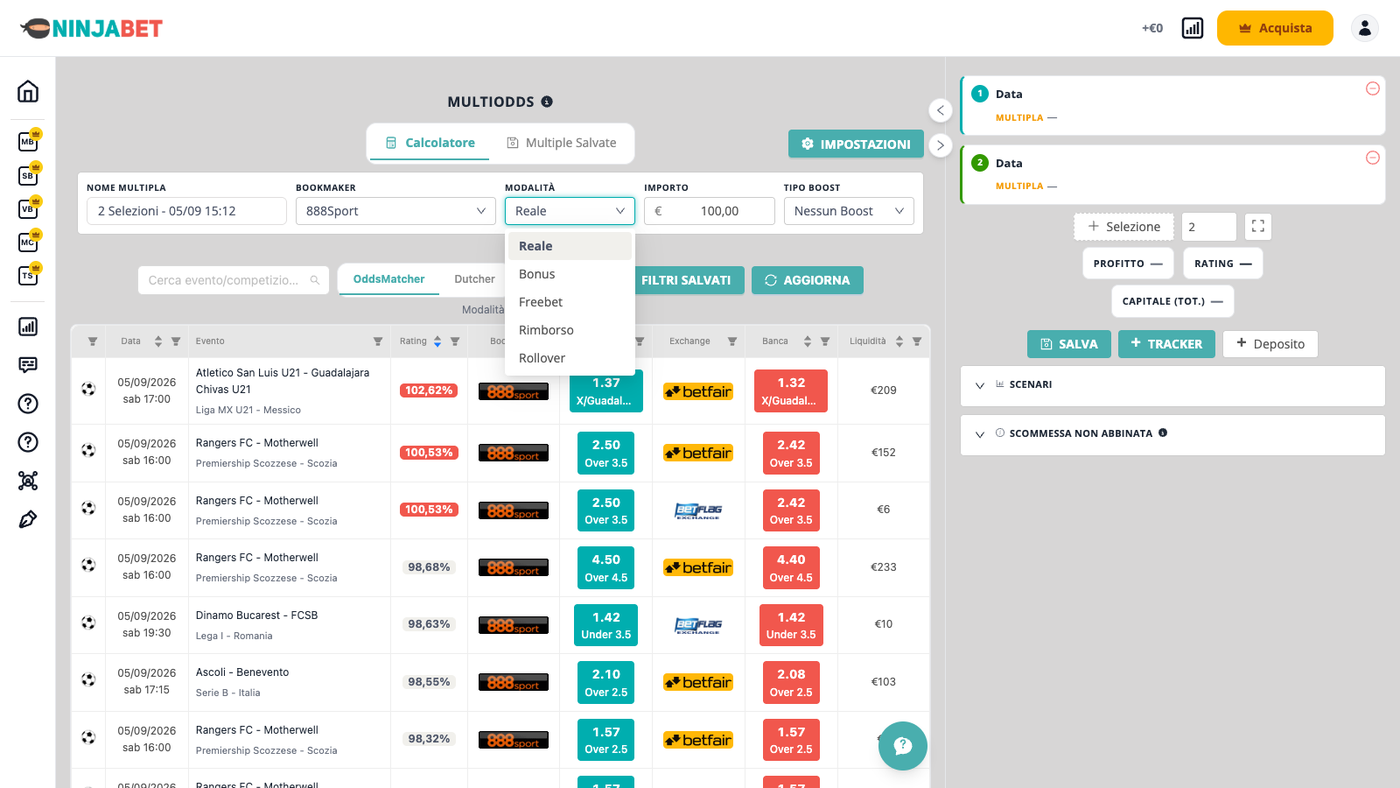Open the pen tool sidebar icon
Viewport: 1400px width, 788px height.
point(28,519)
